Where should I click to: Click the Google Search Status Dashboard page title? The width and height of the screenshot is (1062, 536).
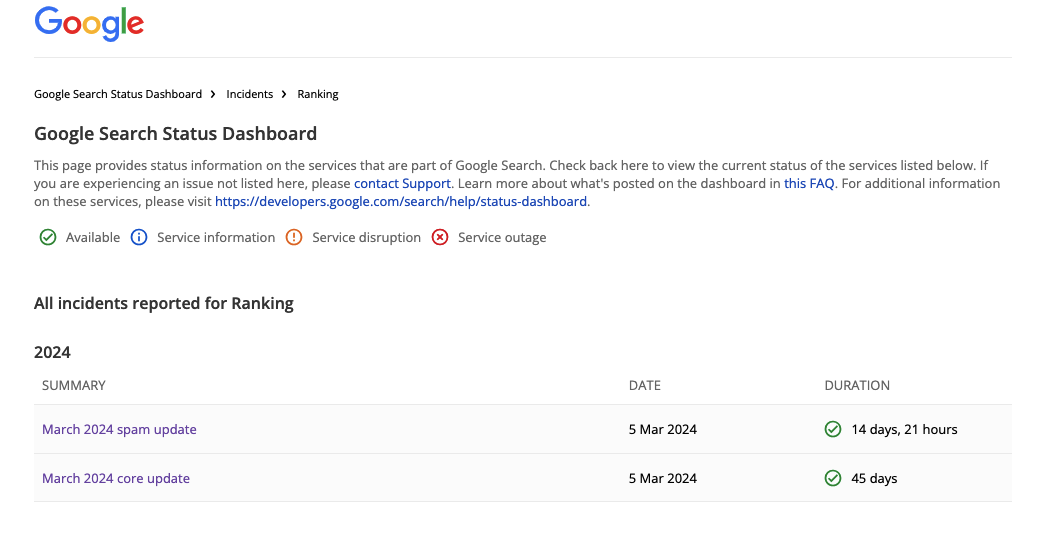coord(175,133)
